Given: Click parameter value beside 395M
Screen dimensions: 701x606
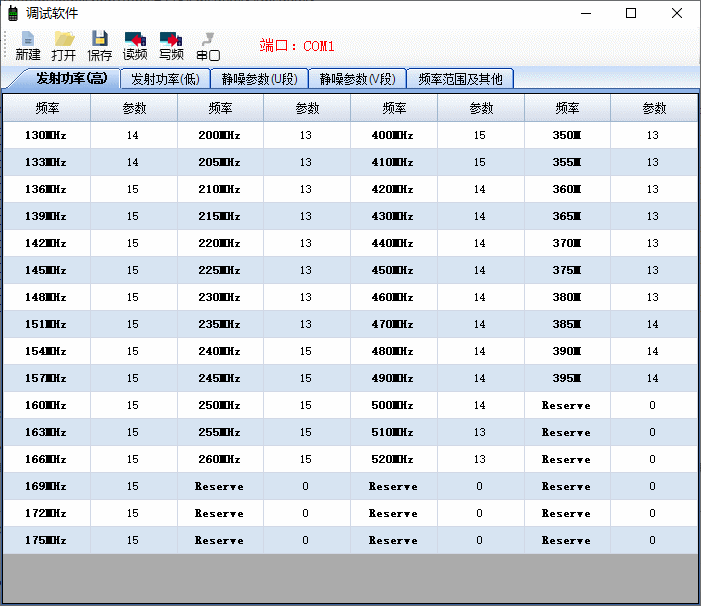Looking at the screenshot, I should [x=654, y=378].
